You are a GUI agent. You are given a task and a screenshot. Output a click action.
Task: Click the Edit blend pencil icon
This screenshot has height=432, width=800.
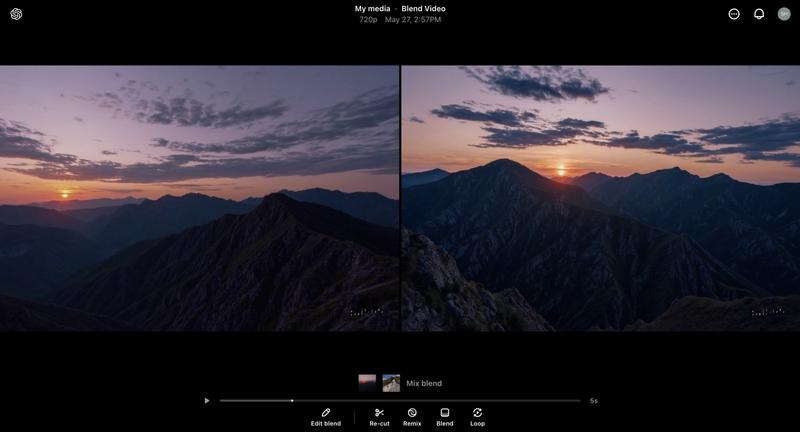pos(326,412)
